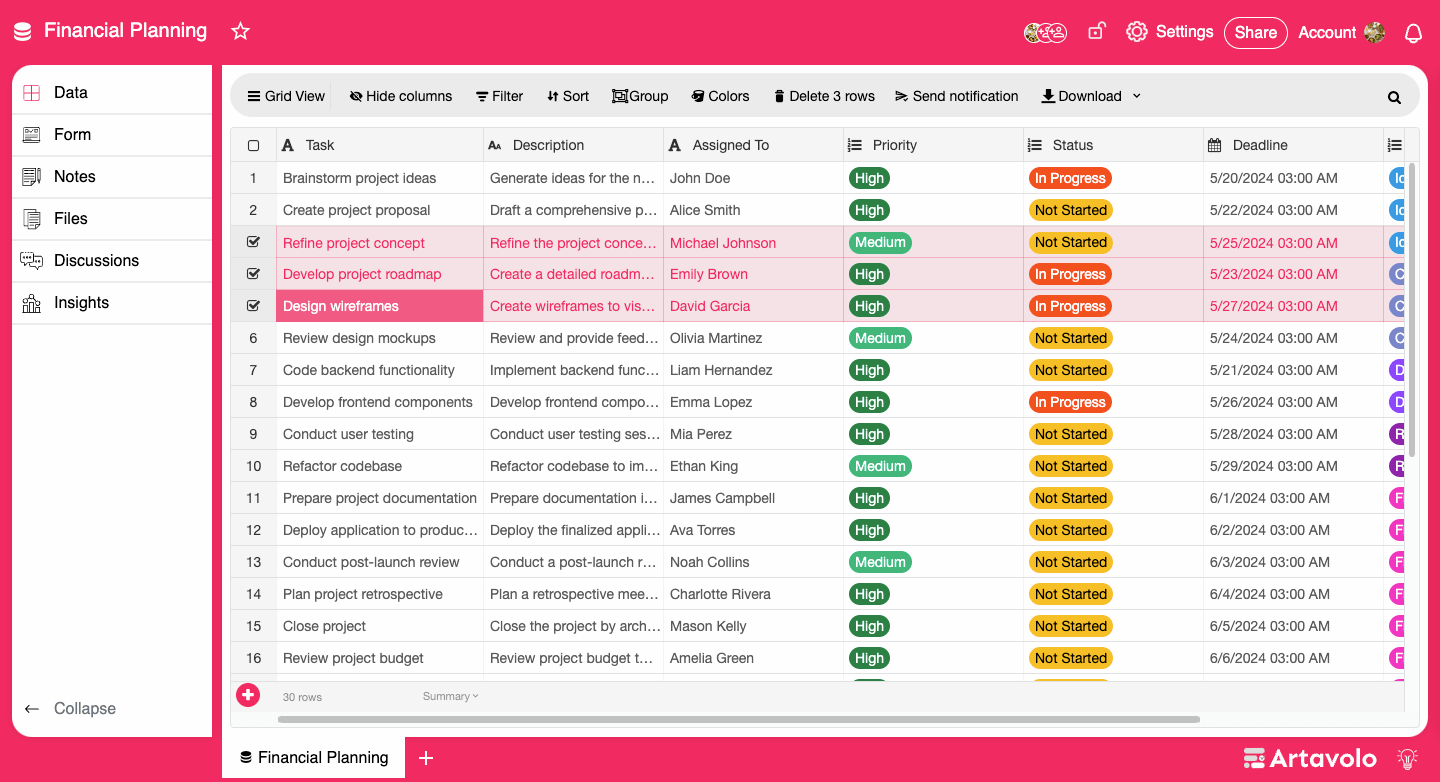Click the Artavolo logo
Viewport: 1440px width, 782px height.
click(1310, 758)
